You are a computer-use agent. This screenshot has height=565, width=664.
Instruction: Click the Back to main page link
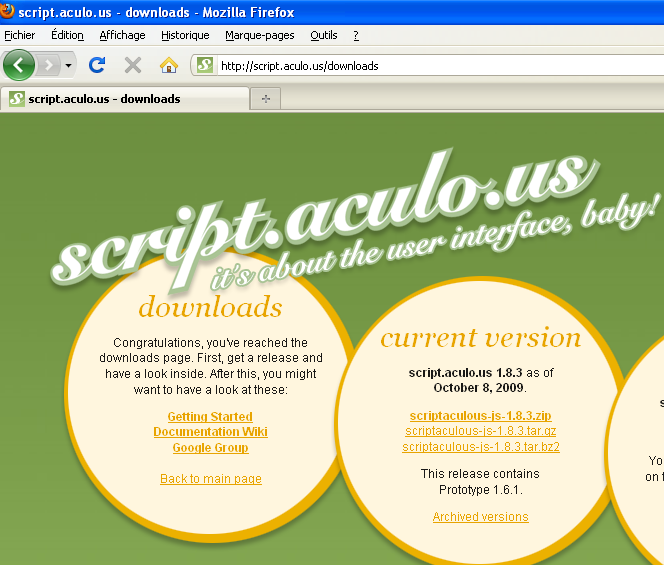point(211,479)
